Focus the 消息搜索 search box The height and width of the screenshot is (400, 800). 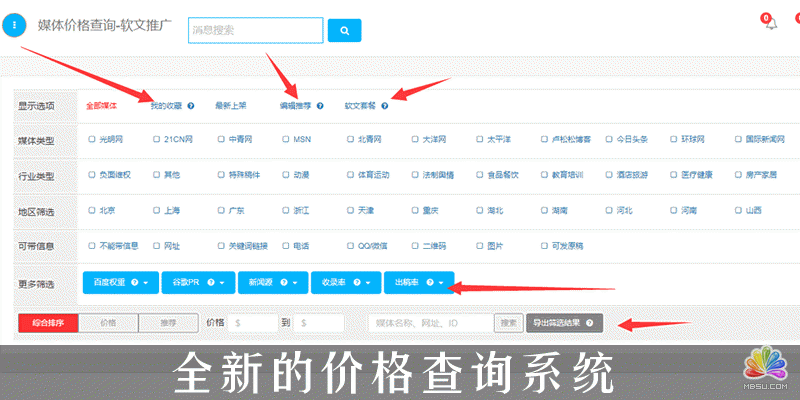255,31
